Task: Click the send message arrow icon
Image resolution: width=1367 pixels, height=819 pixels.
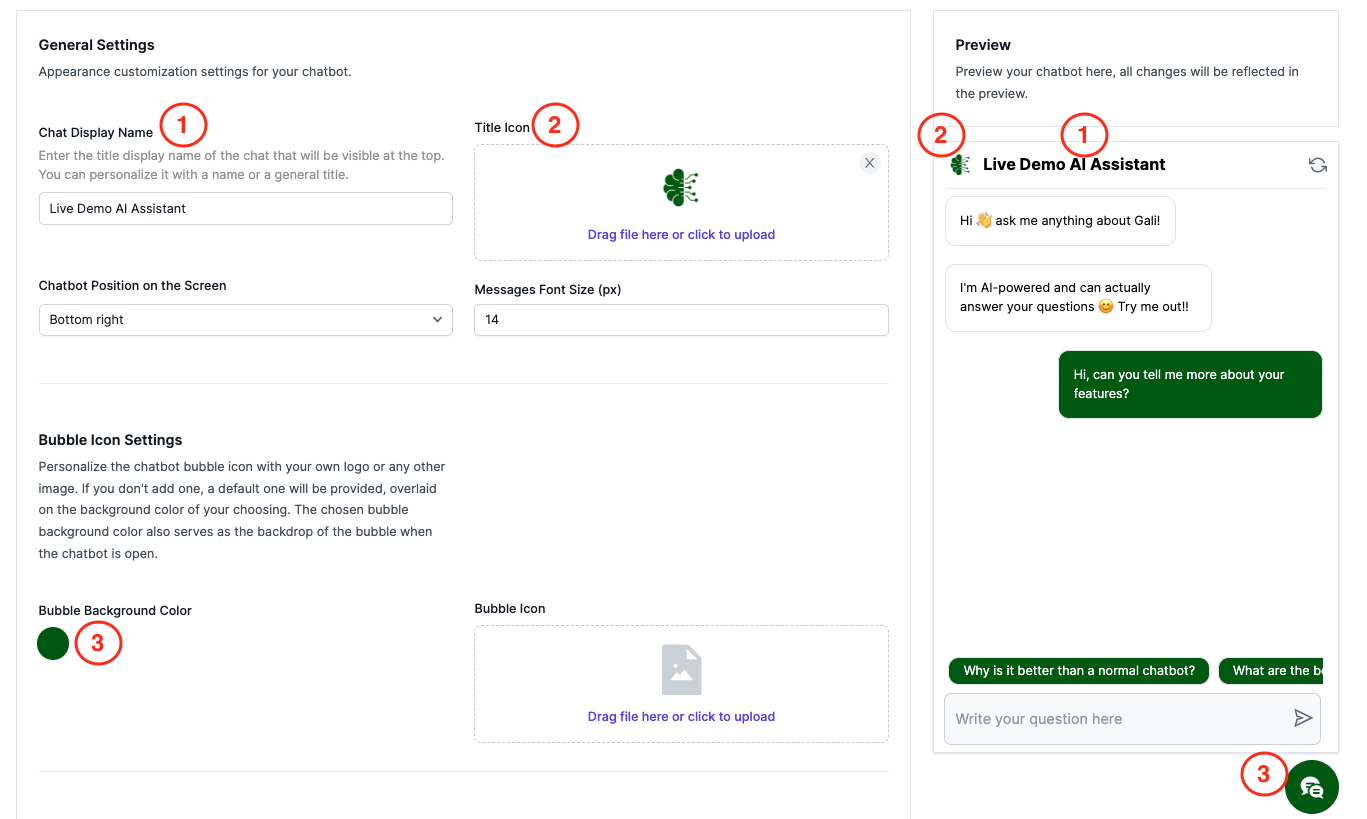Action: (1302, 718)
